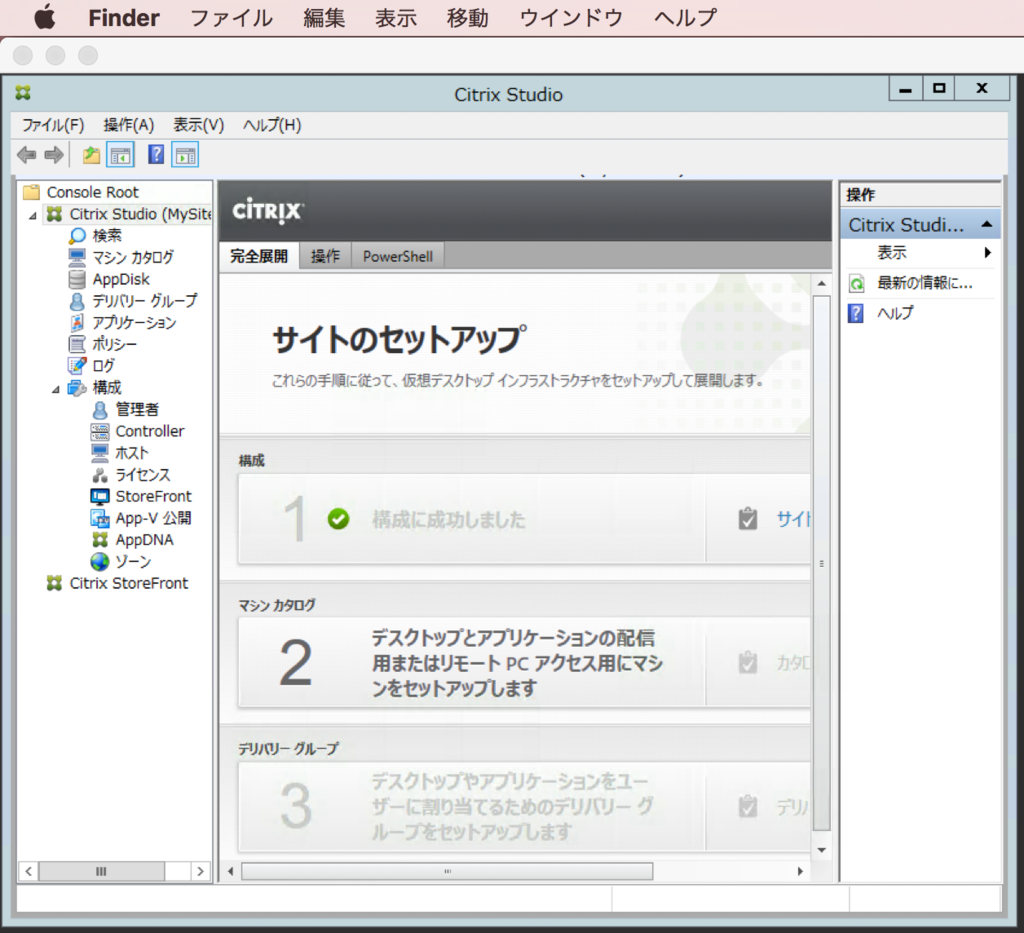
Task: Open the 操作(A) menu
Action: pos(129,125)
